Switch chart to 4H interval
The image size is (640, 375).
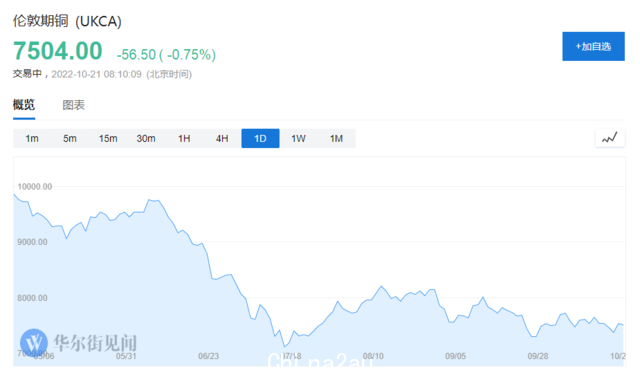222,138
